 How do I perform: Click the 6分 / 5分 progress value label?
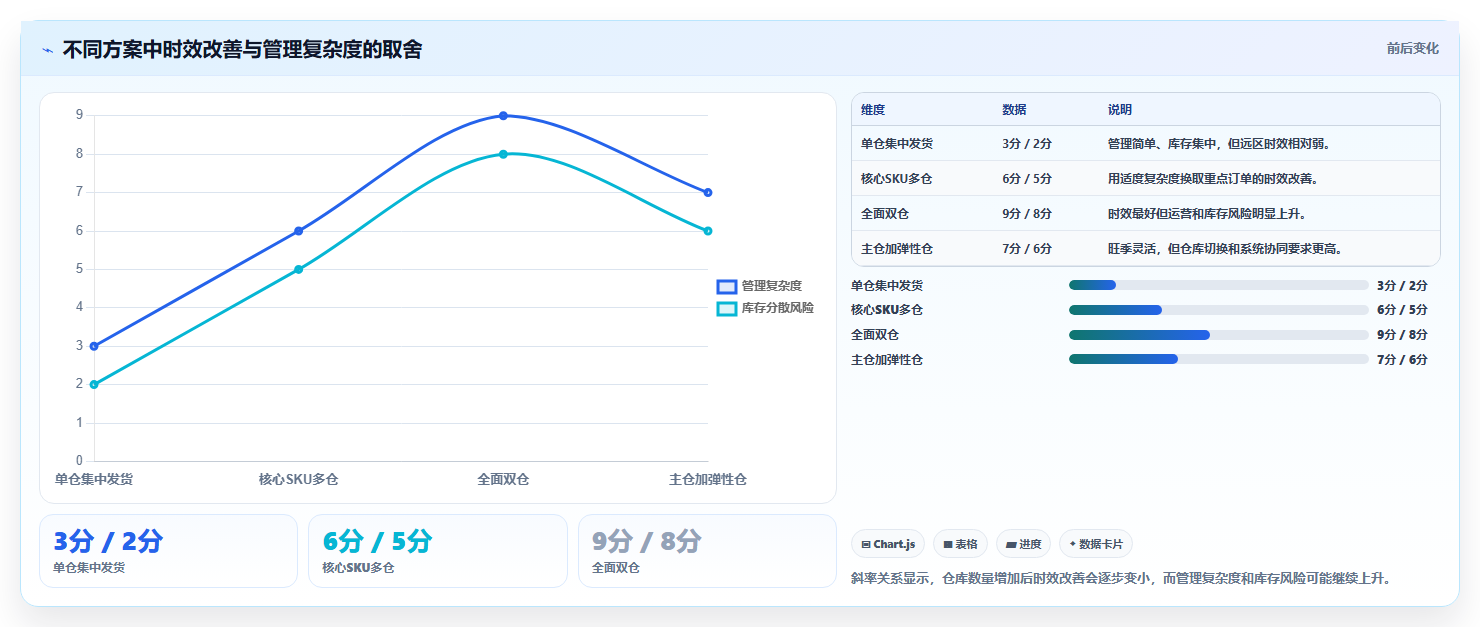[x=1402, y=310]
